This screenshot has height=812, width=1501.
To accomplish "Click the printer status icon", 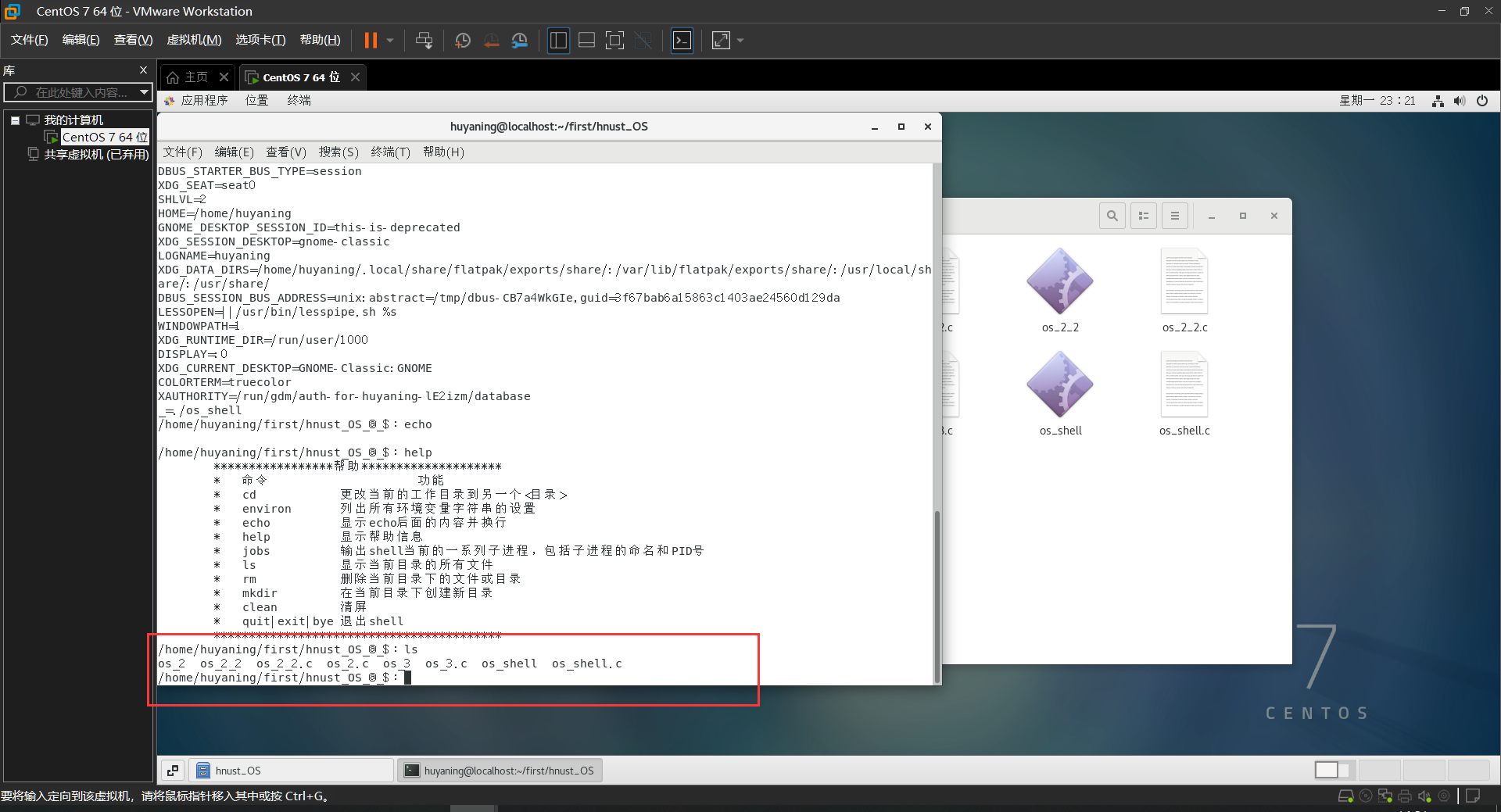I will tap(1405, 796).
